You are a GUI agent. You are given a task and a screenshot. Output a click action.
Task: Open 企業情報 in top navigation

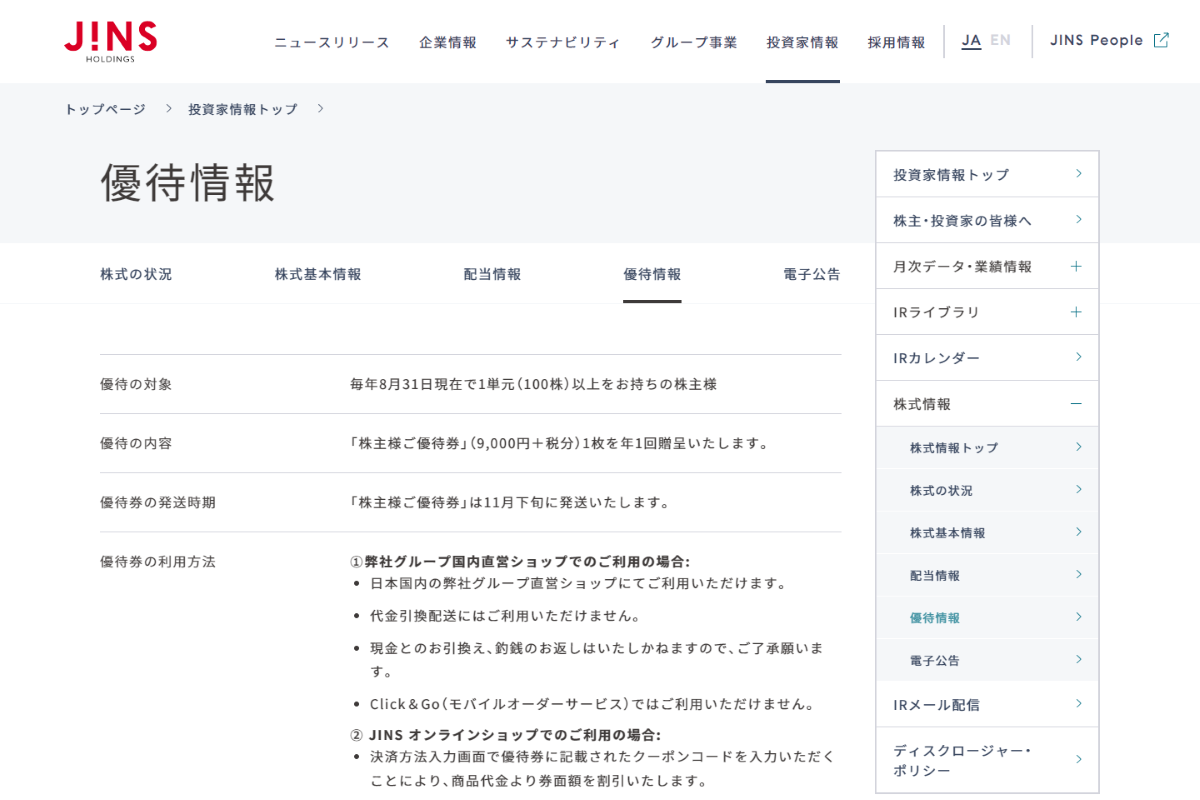coord(448,42)
